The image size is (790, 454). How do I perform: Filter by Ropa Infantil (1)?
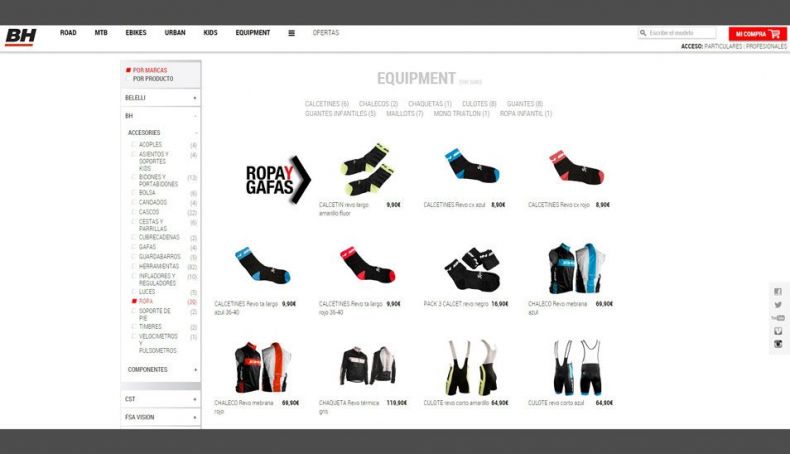pyautogui.click(x=525, y=114)
